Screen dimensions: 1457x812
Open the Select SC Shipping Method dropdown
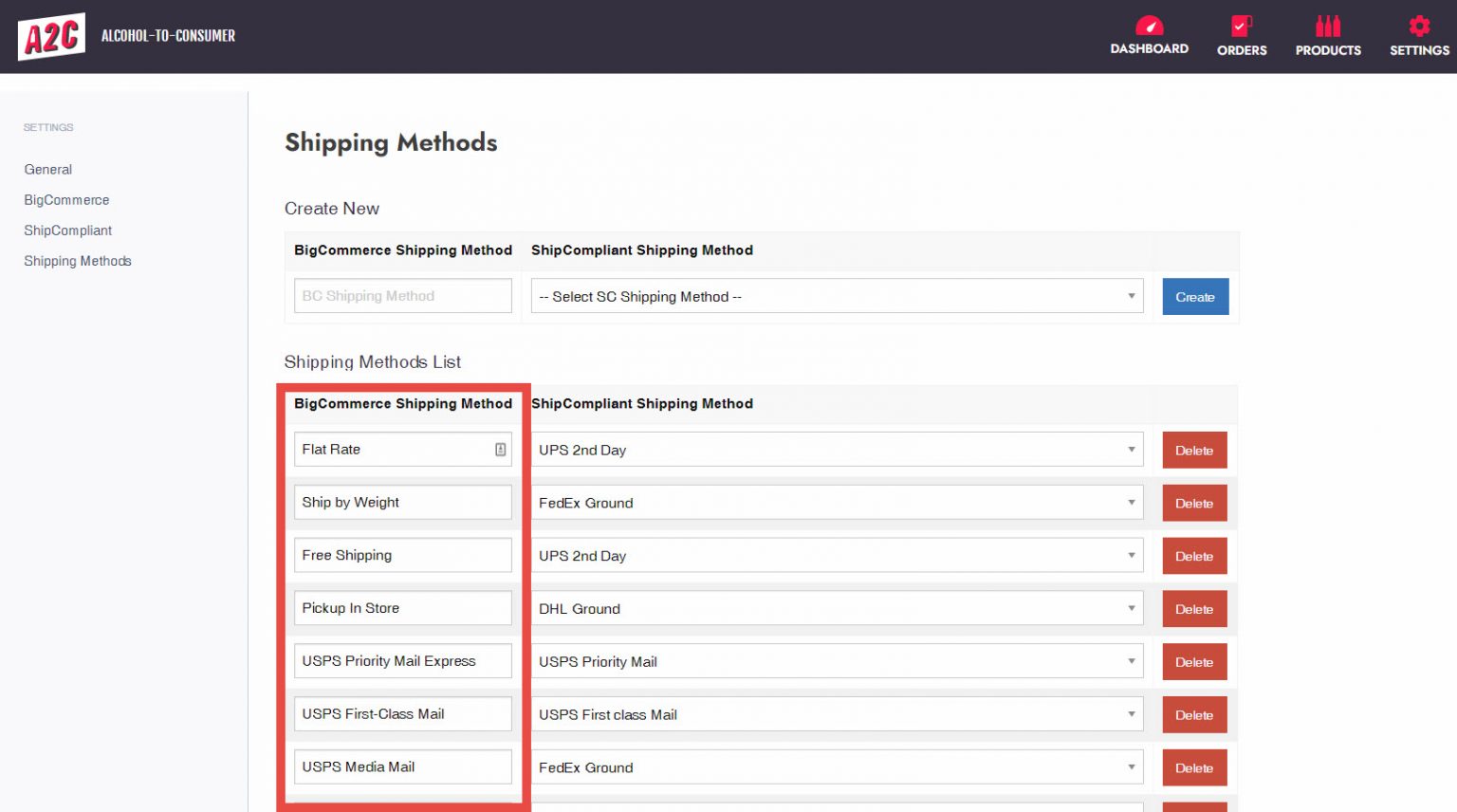pyautogui.click(x=837, y=297)
